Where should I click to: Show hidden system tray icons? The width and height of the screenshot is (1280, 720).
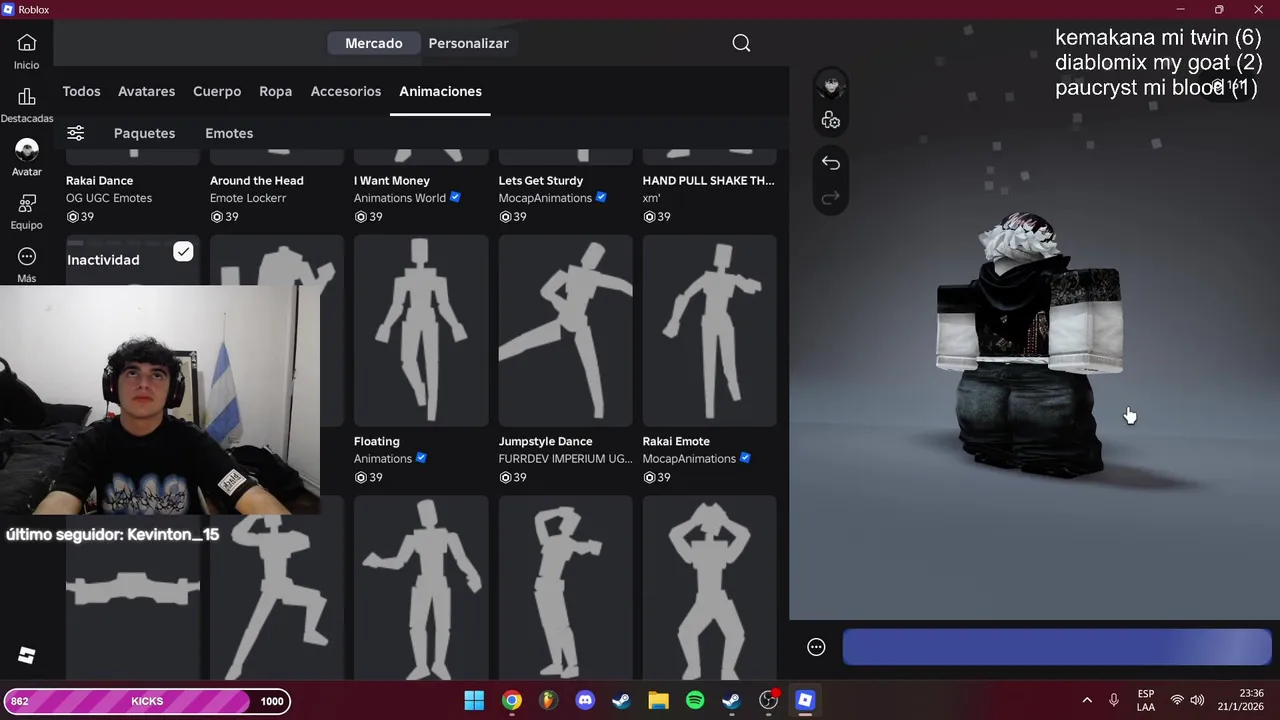tap(1087, 701)
